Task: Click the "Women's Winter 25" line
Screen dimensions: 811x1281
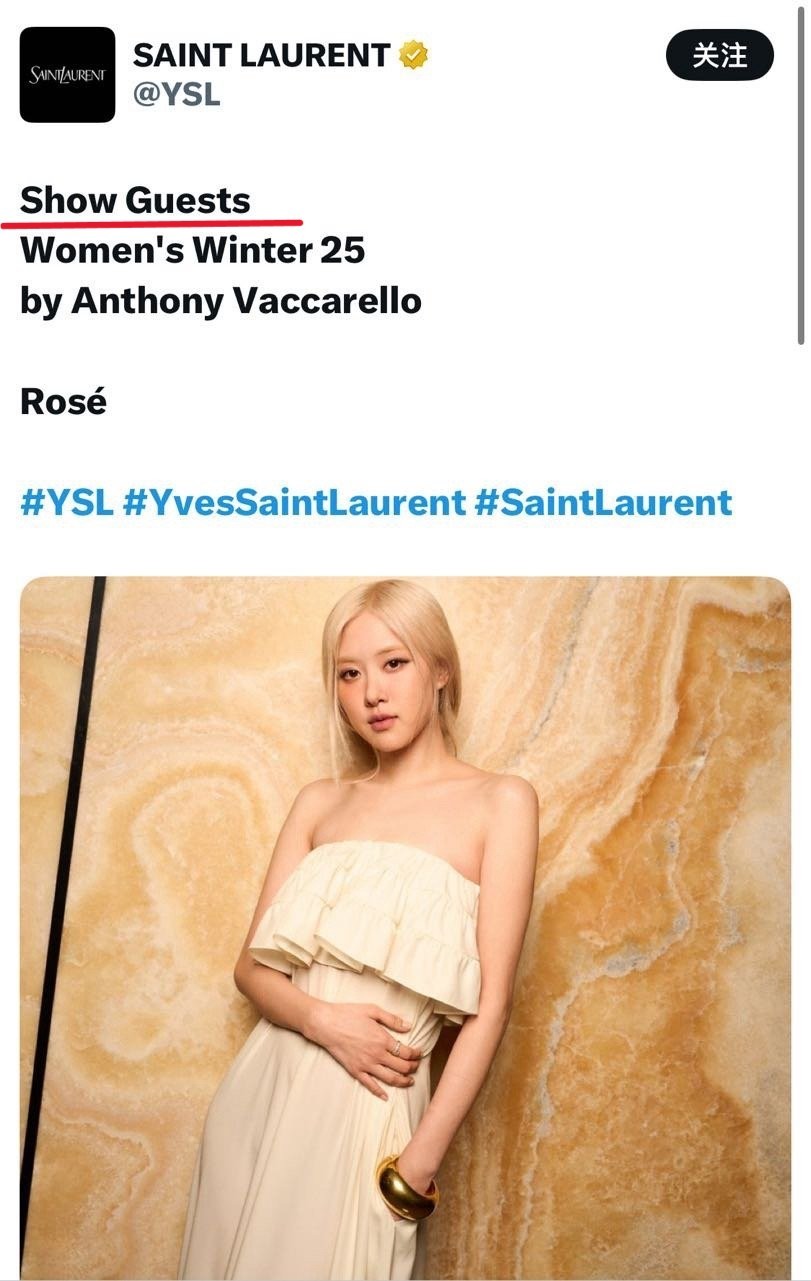Action: [x=192, y=250]
